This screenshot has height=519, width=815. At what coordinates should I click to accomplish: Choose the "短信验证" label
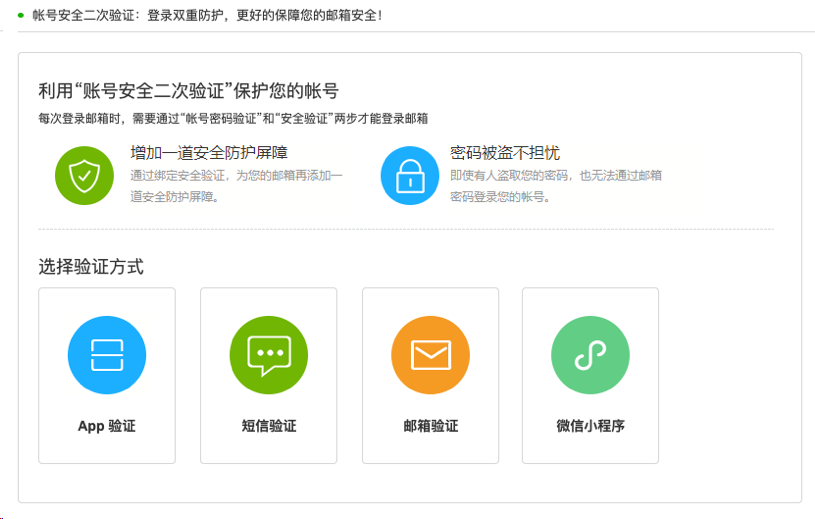coord(269,426)
